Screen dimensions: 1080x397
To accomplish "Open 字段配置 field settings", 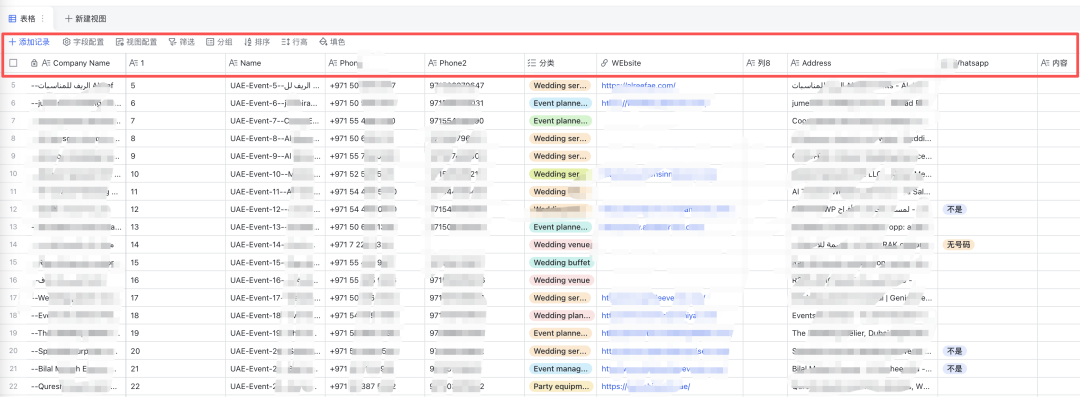I will 83,42.
